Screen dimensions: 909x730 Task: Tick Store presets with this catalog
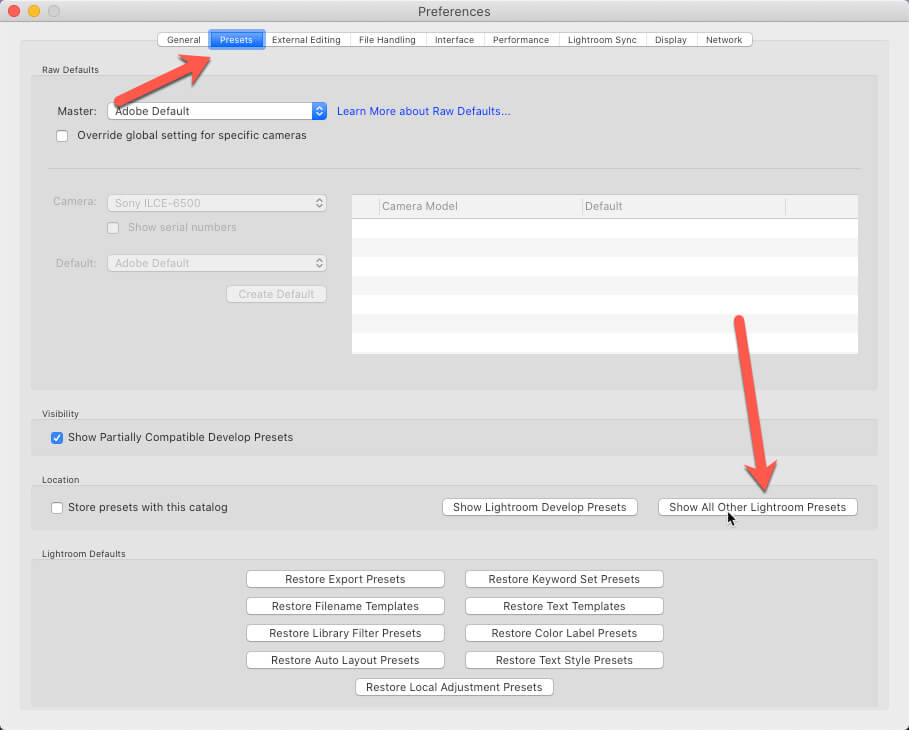(x=57, y=507)
